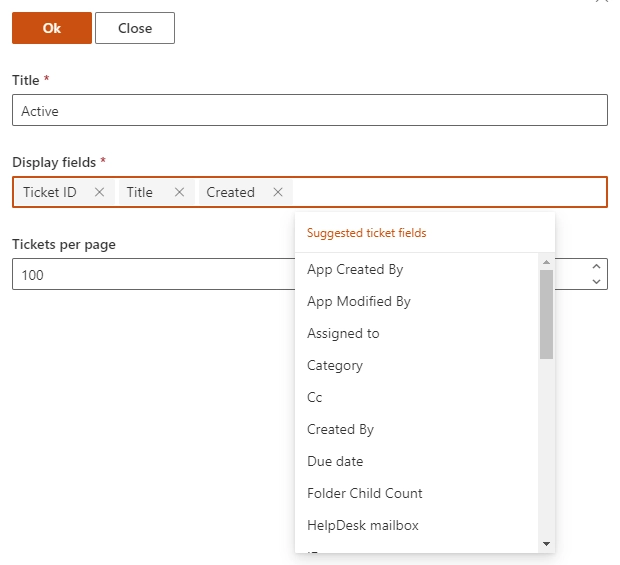
Task: Click the Suggested ticket fields header
Action: [x=367, y=233]
